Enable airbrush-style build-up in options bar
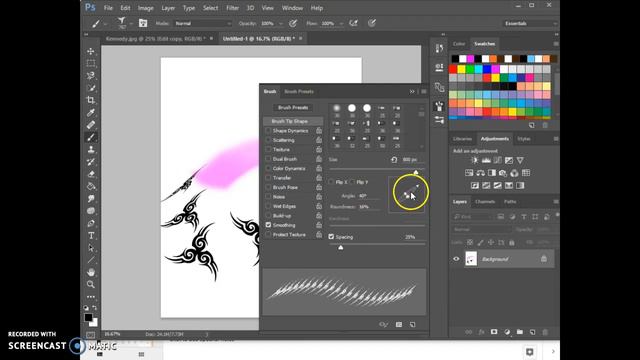640x360 pixels. pos(353,23)
